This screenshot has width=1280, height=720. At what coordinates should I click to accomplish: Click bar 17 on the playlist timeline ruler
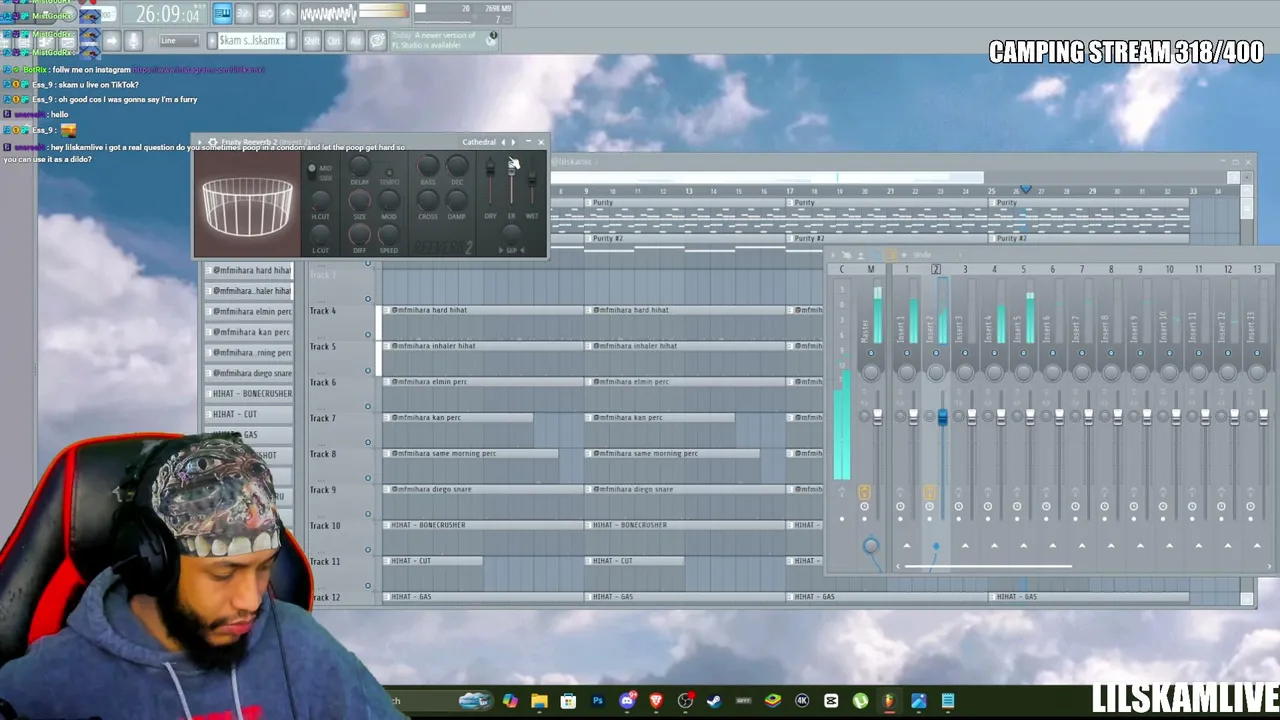pos(790,190)
